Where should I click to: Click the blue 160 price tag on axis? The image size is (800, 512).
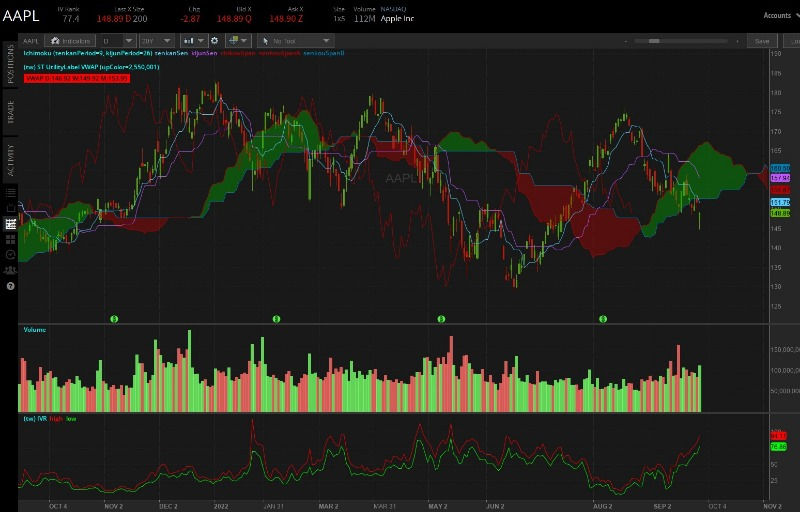(x=780, y=168)
